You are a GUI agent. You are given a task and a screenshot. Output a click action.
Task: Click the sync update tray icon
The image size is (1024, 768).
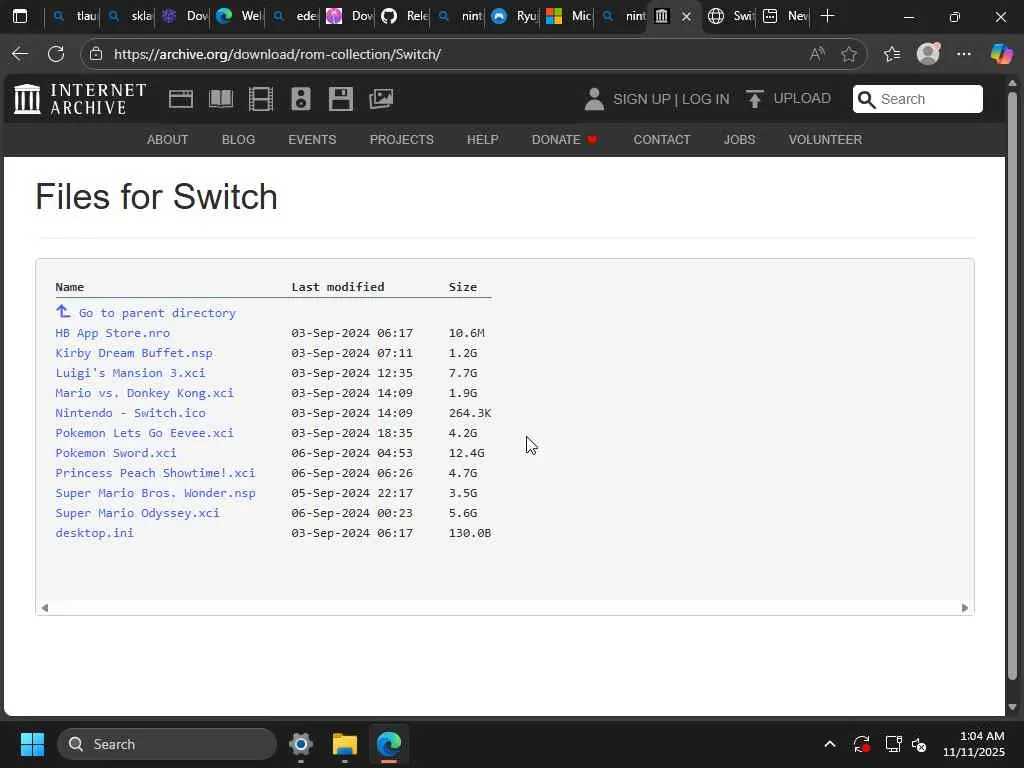pyautogui.click(x=861, y=744)
